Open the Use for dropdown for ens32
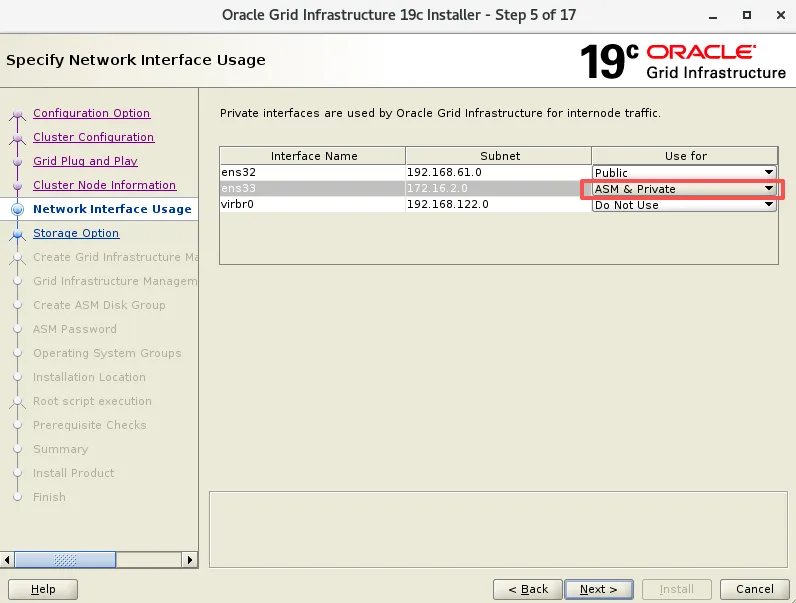This screenshot has width=796, height=603. (684, 173)
